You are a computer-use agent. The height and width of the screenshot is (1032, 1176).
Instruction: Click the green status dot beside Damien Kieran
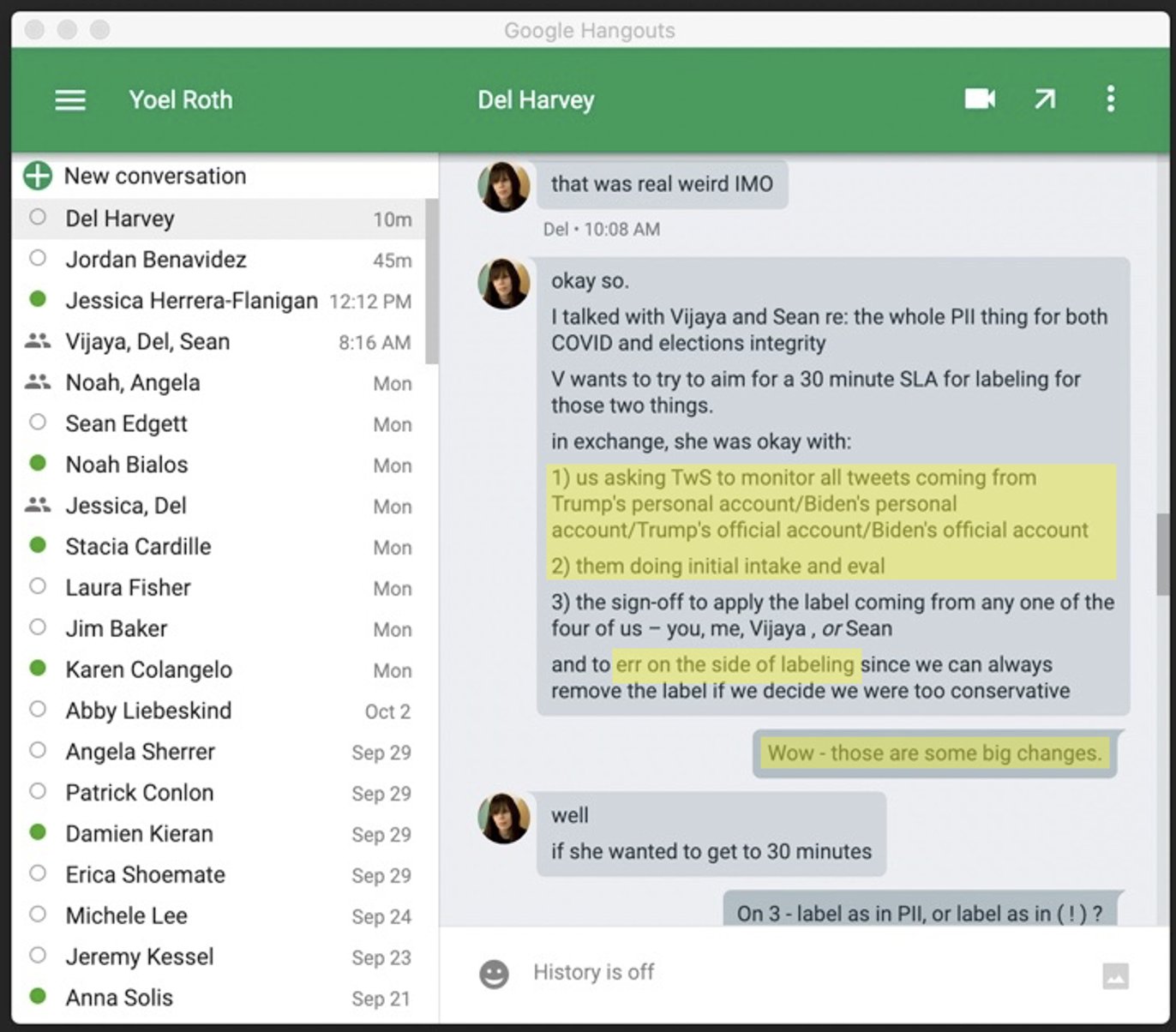pos(38,831)
